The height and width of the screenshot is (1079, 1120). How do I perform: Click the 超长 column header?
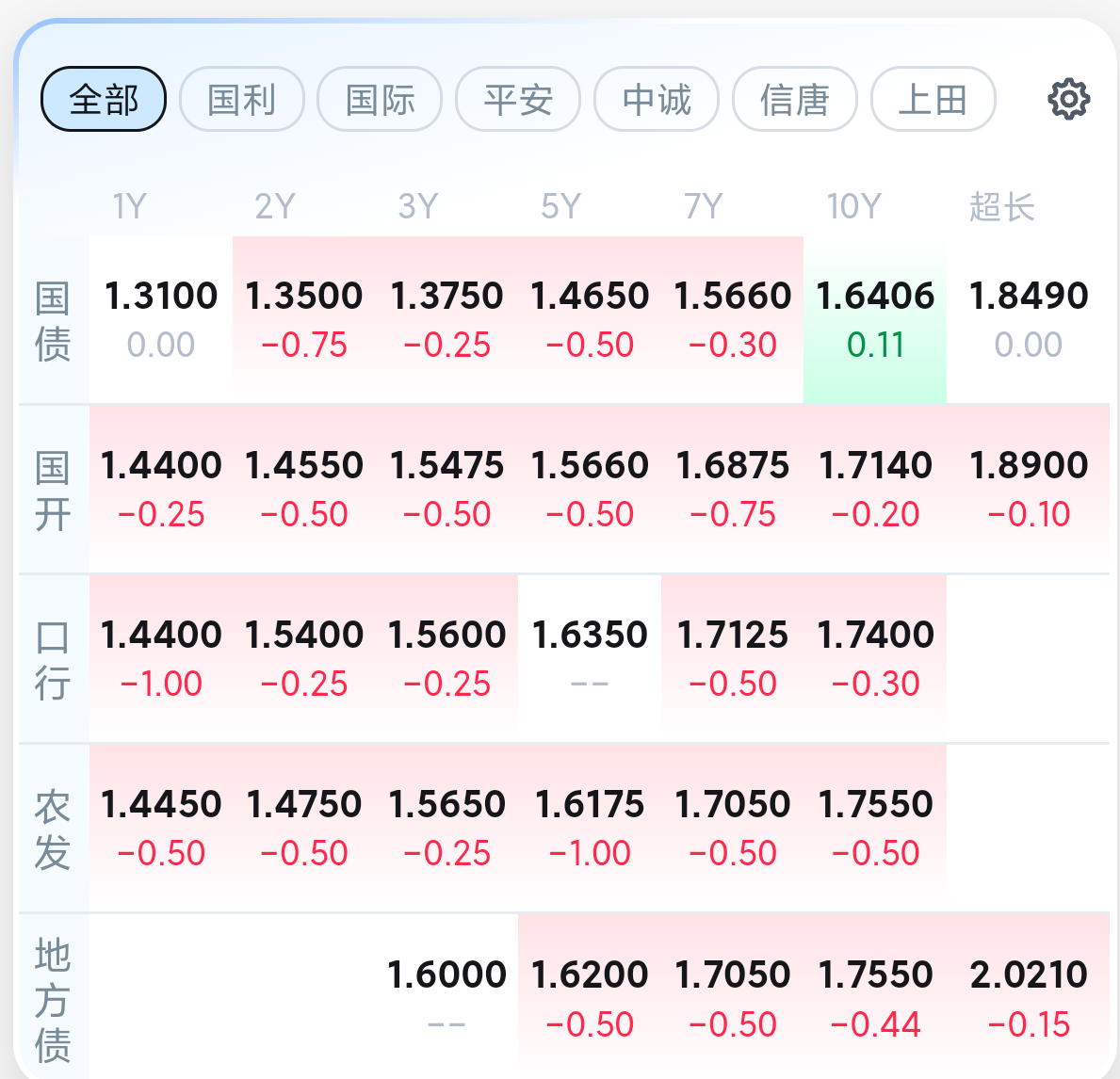click(1001, 207)
